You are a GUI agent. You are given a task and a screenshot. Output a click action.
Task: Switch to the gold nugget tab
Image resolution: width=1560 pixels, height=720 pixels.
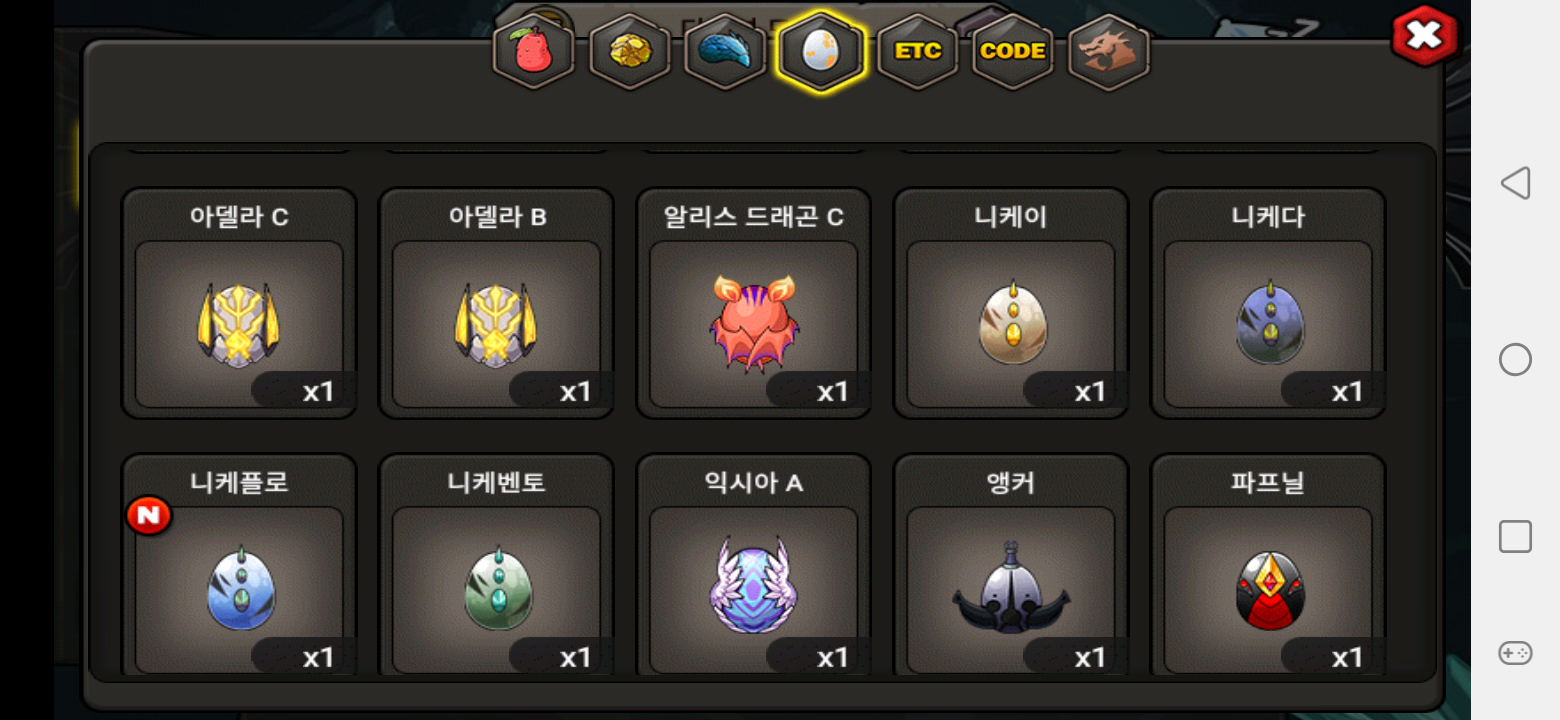[x=630, y=51]
